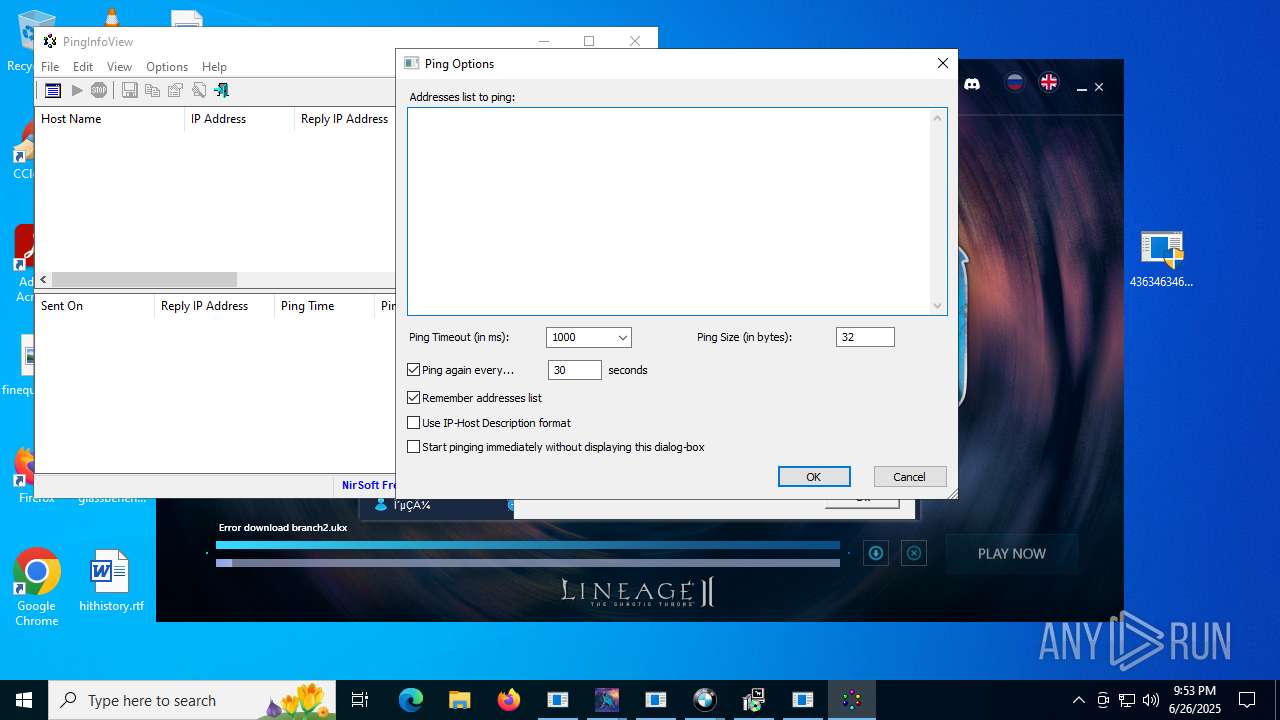The image size is (1280, 720).
Task: Click the BMW logo taskbar icon
Action: click(x=705, y=700)
